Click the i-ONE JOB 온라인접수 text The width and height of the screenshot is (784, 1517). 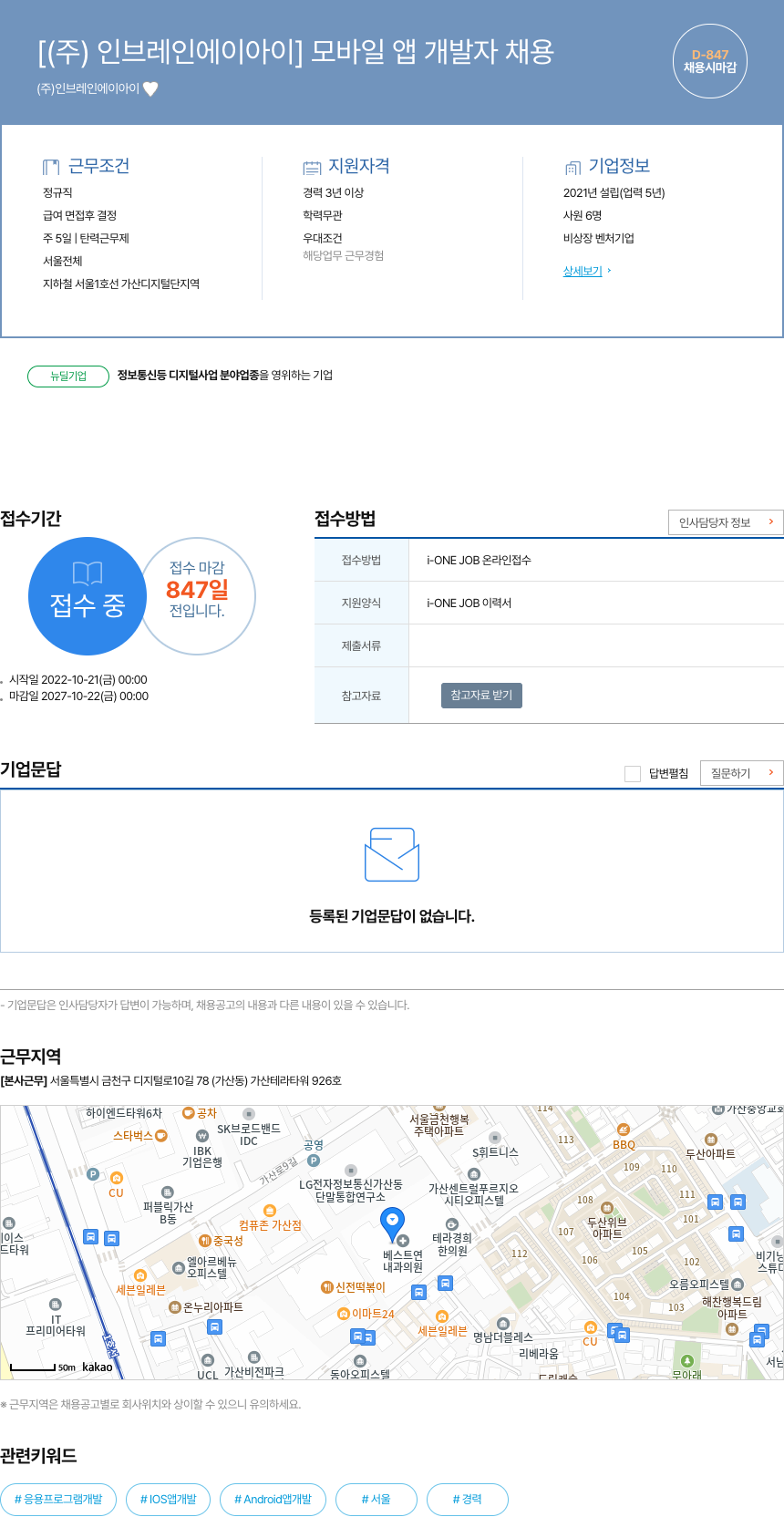[x=479, y=561]
